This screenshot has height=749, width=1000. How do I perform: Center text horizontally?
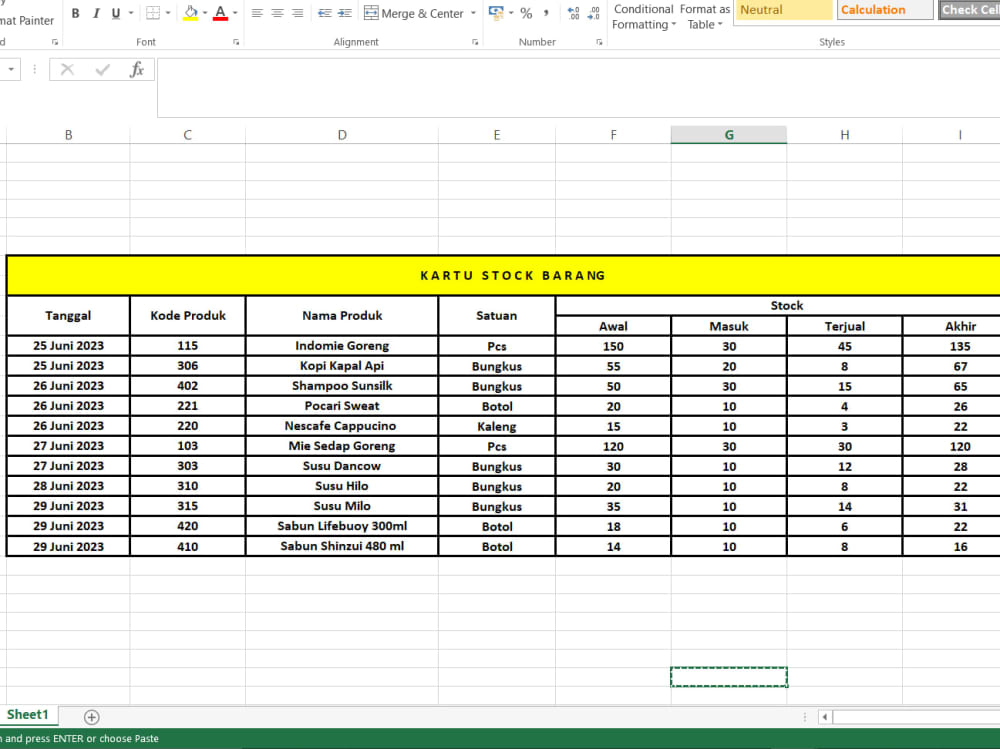(x=277, y=13)
